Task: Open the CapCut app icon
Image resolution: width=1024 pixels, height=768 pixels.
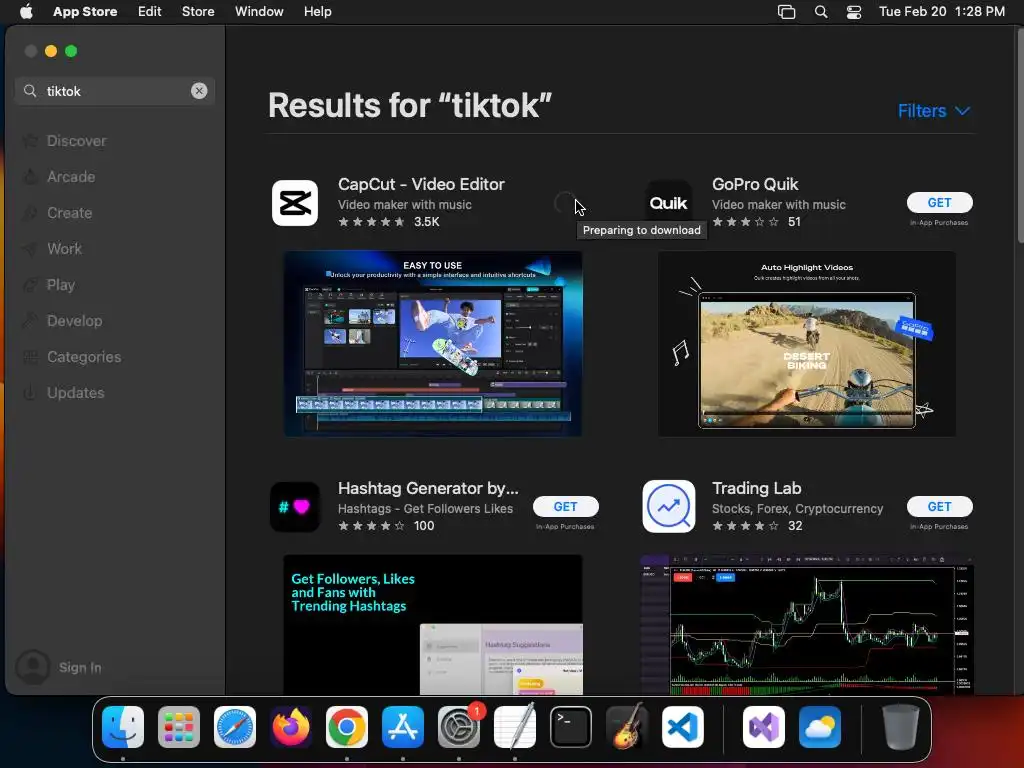Action: click(x=295, y=203)
